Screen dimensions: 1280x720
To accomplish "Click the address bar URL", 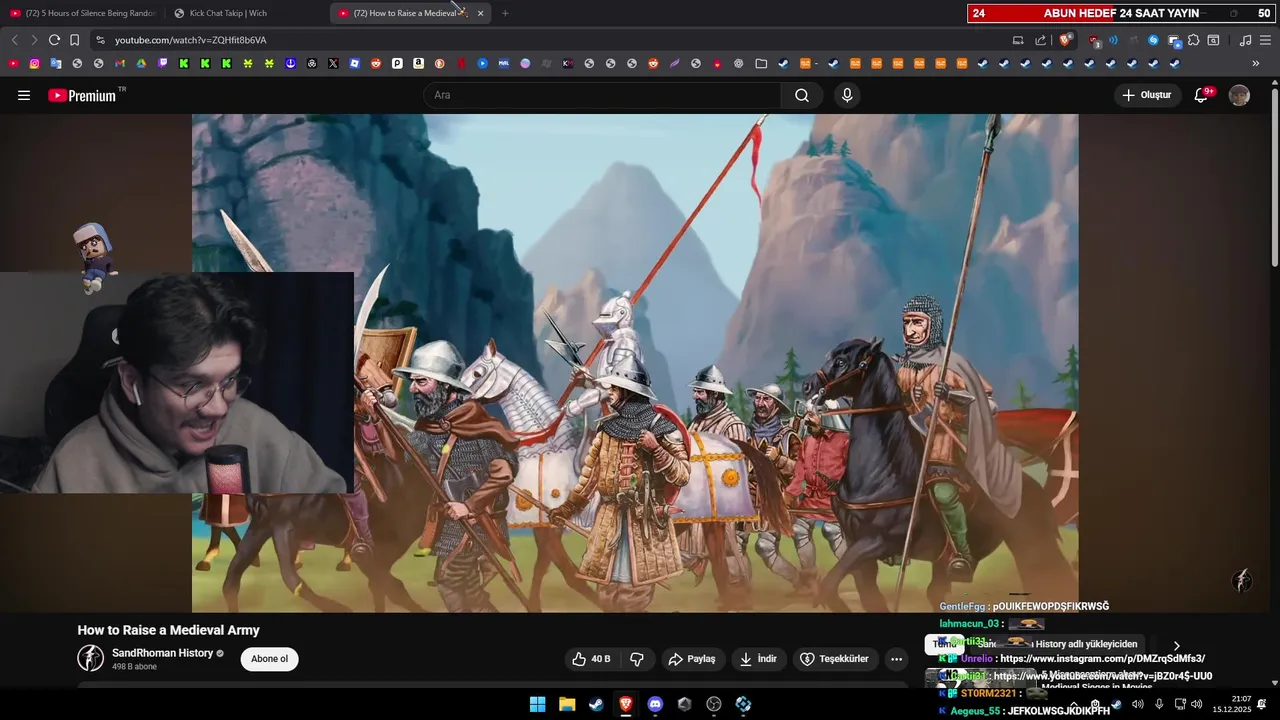I will coord(190,40).
